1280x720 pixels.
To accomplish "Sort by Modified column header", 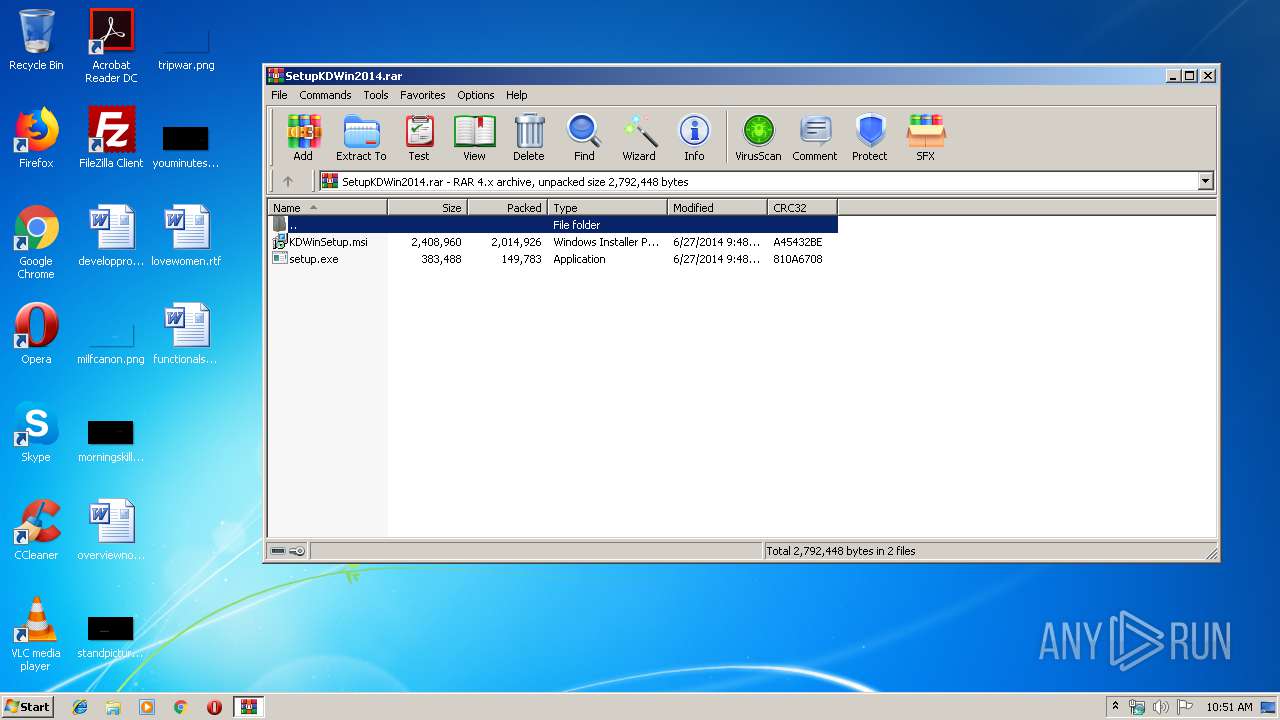I will coord(718,208).
